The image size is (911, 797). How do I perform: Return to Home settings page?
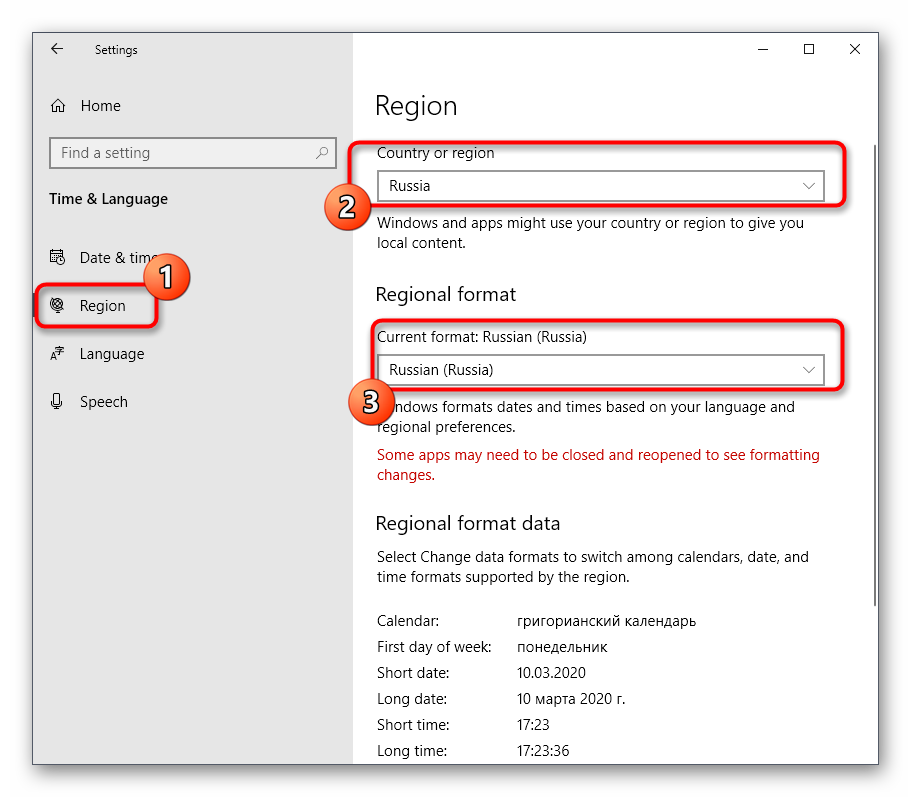(x=100, y=106)
